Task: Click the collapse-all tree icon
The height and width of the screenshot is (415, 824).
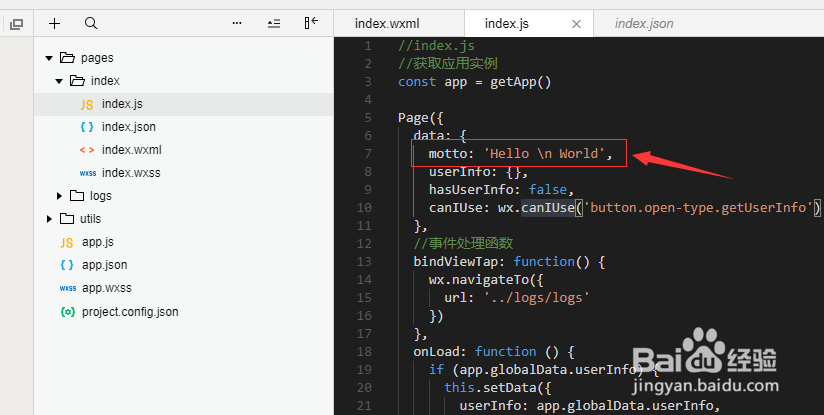Action: (274, 23)
